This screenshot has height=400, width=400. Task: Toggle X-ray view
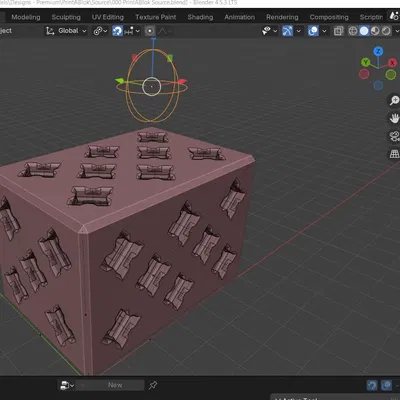click(x=338, y=31)
